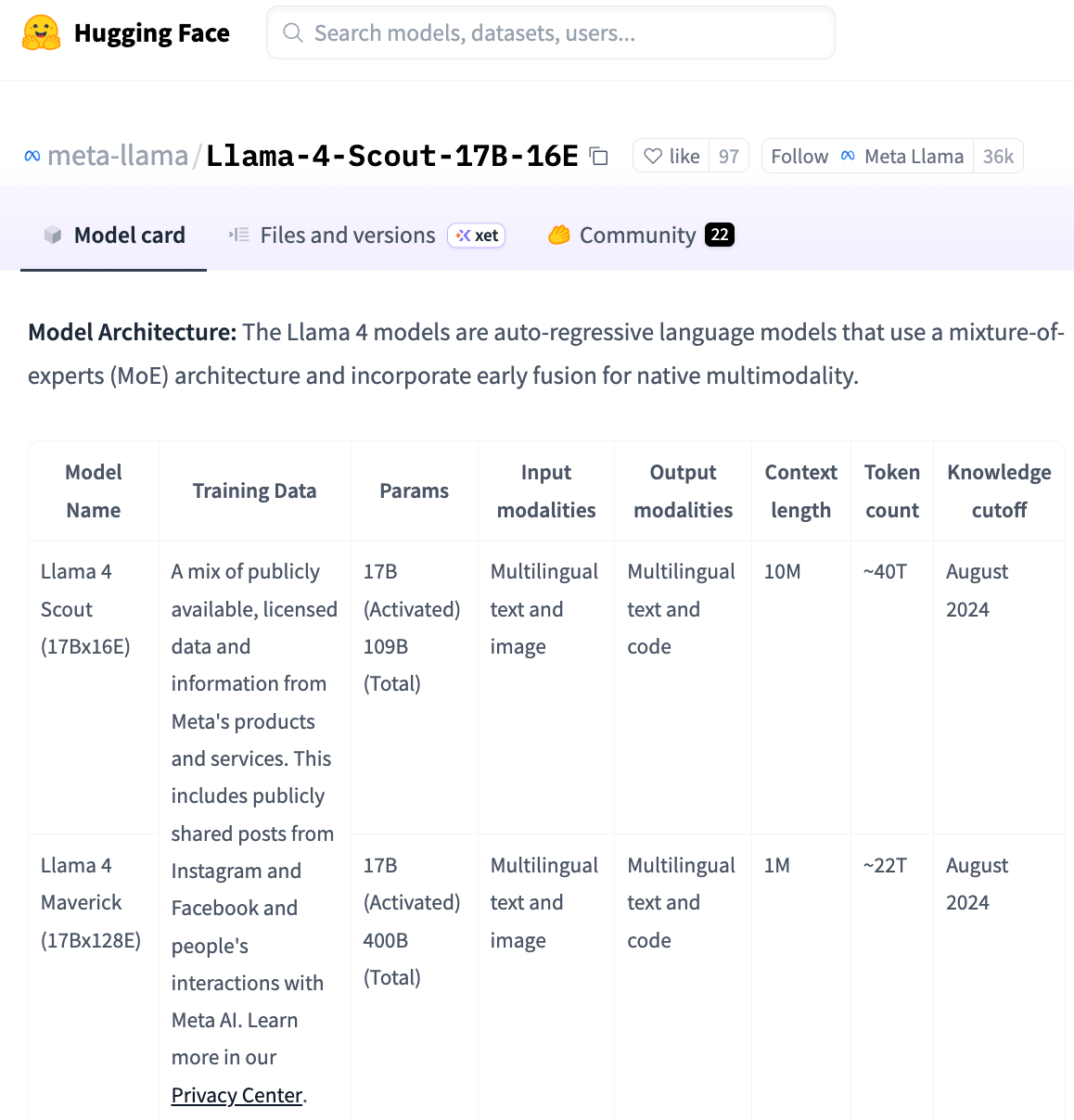
Task: Focus the search models, datasets, users field
Action: point(551,32)
